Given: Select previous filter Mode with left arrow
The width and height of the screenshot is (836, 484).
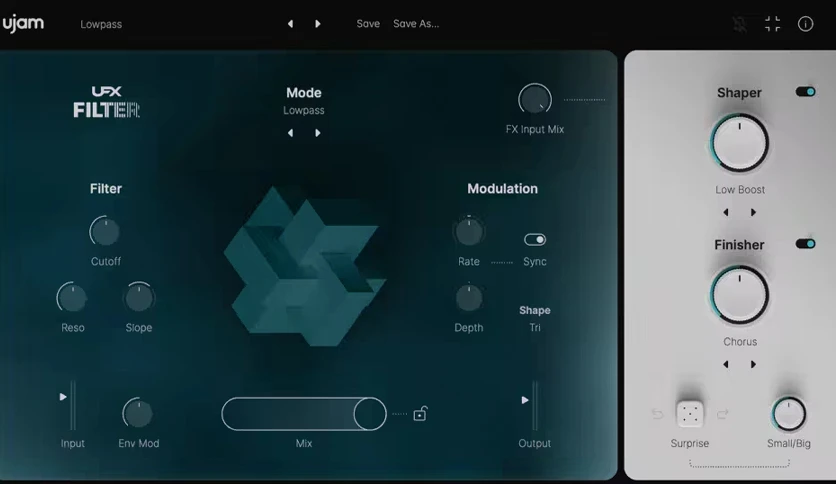Looking at the screenshot, I should tap(291, 133).
